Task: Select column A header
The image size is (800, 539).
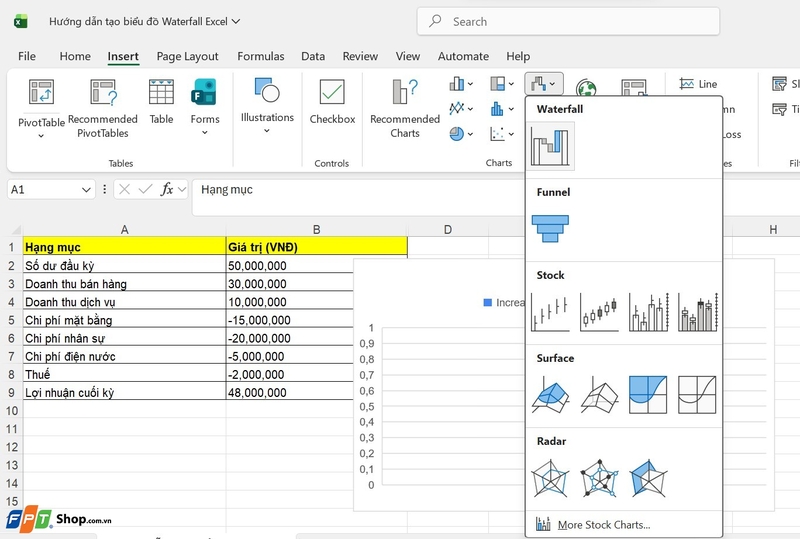Action: pyautogui.click(x=124, y=230)
